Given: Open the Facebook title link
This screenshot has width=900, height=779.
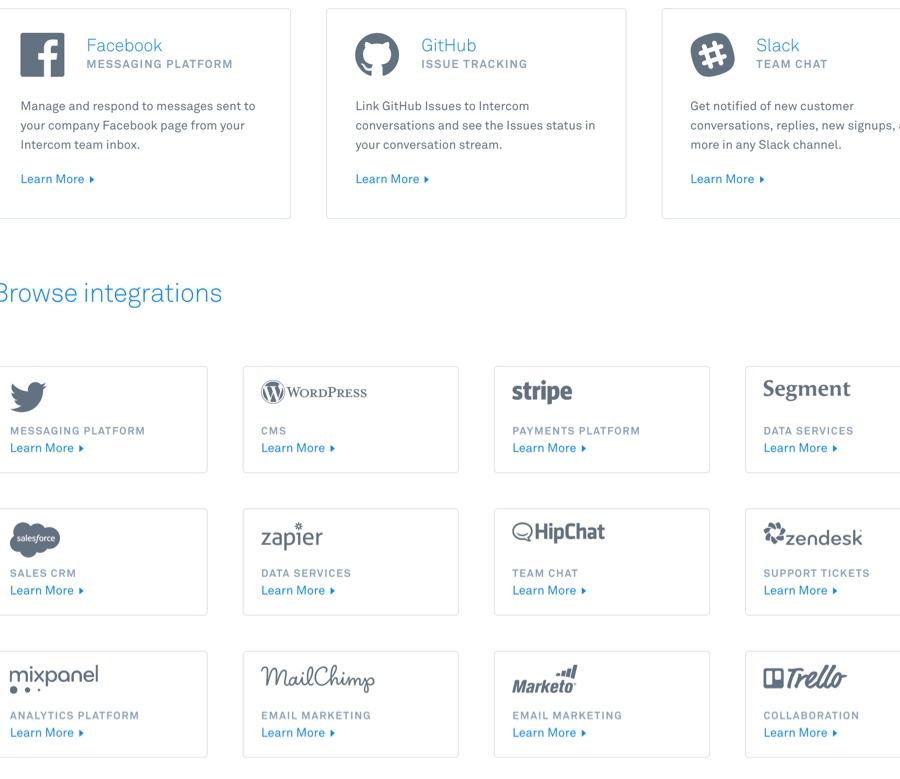Looking at the screenshot, I should pyautogui.click(x=125, y=45).
